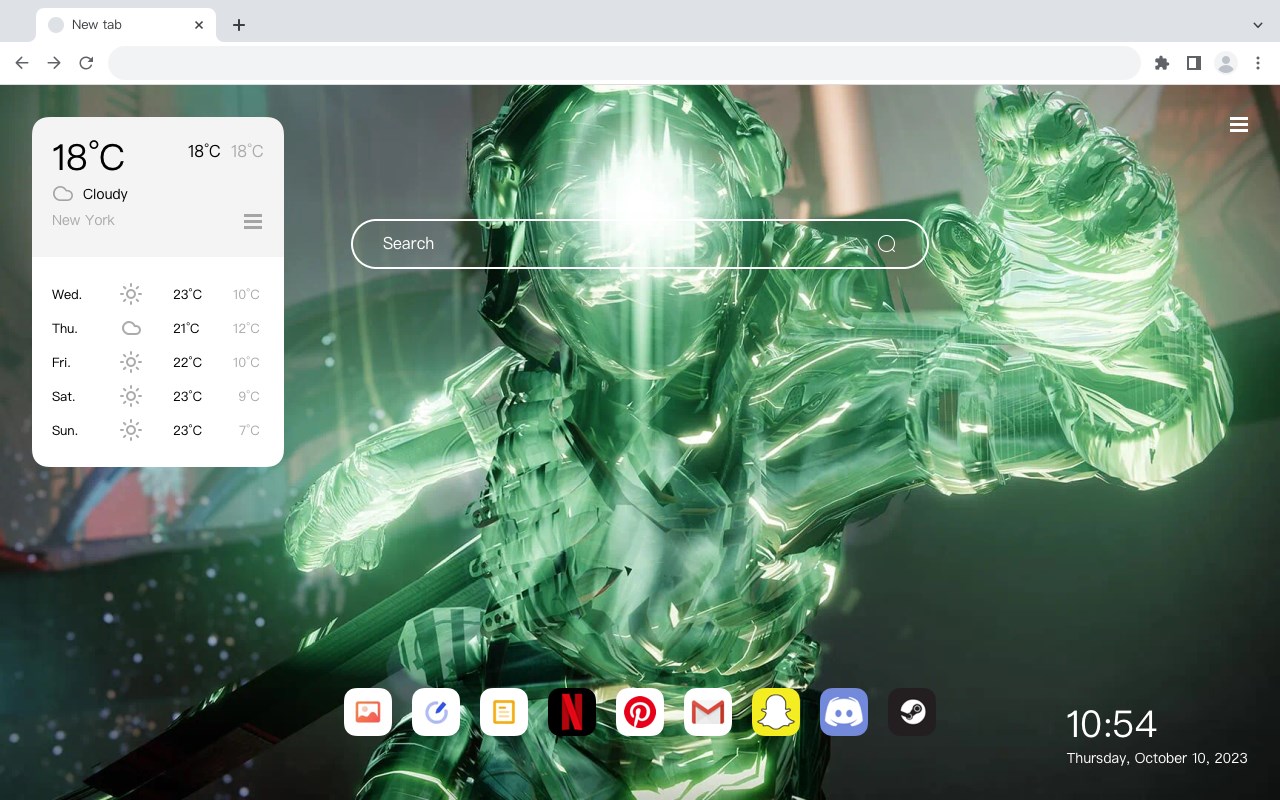Image resolution: width=1280 pixels, height=800 pixels.
Task: Go back with the browser arrow
Action: [x=22, y=63]
